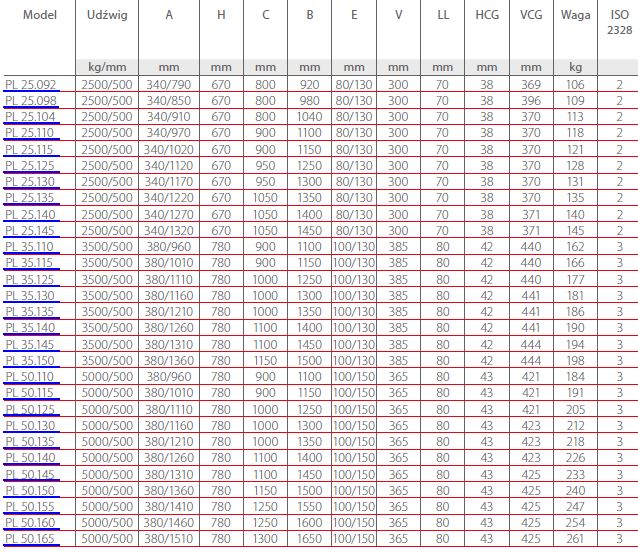This screenshot has width=638, height=553.
Task: Select 181 weight in PL 35.130 row
Action: coord(575,295)
